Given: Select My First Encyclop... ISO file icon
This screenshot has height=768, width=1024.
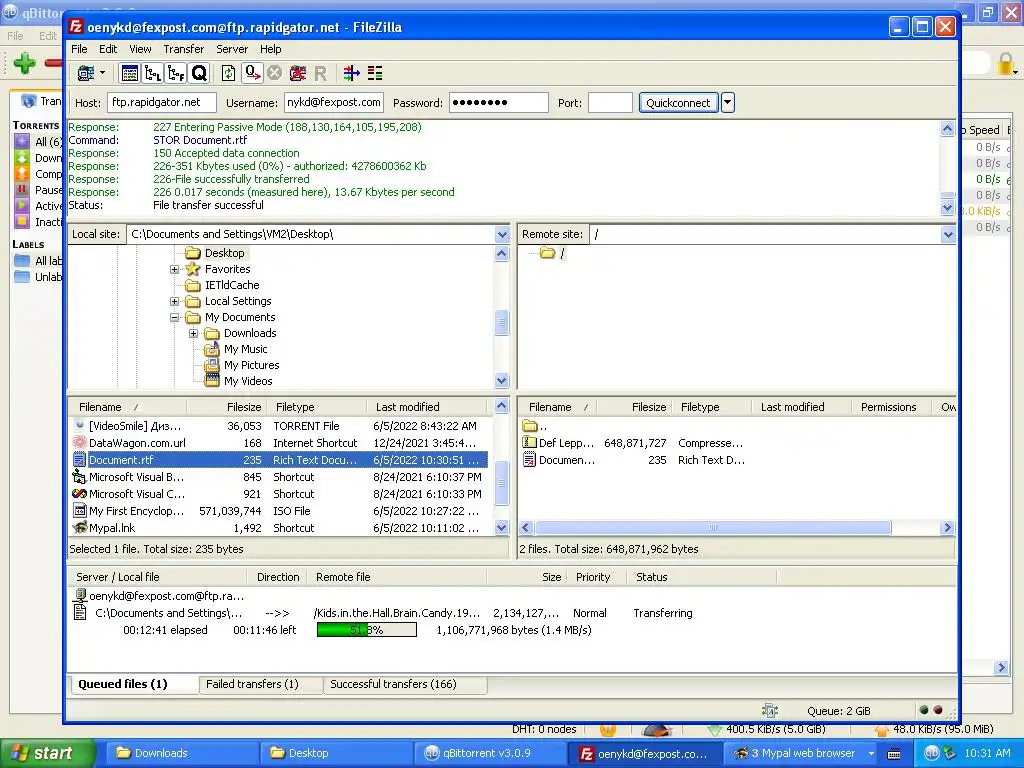Looking at the screenshot, I should click(x=80, y=511).
